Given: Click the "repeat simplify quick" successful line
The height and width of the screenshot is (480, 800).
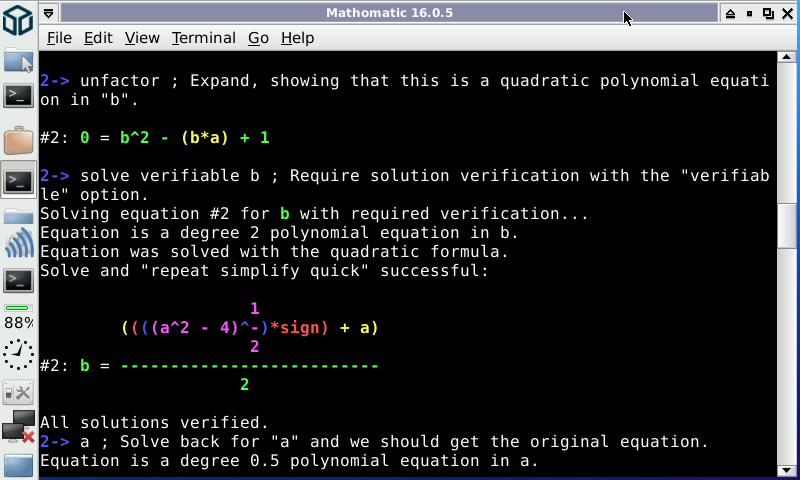Looking at the screenshot, I should 264,270.
